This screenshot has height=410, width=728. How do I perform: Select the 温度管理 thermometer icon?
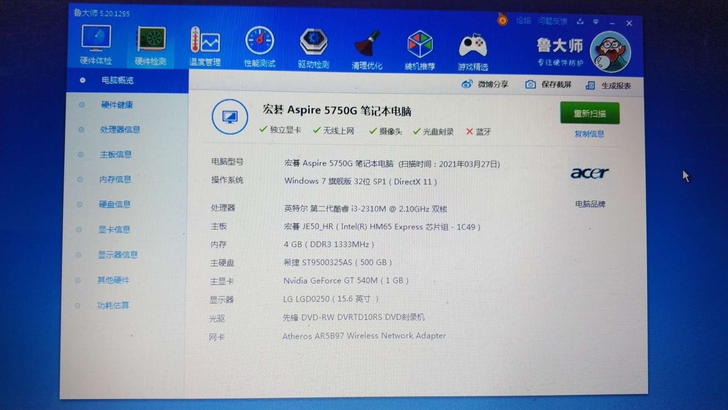(x=205, y=42)
